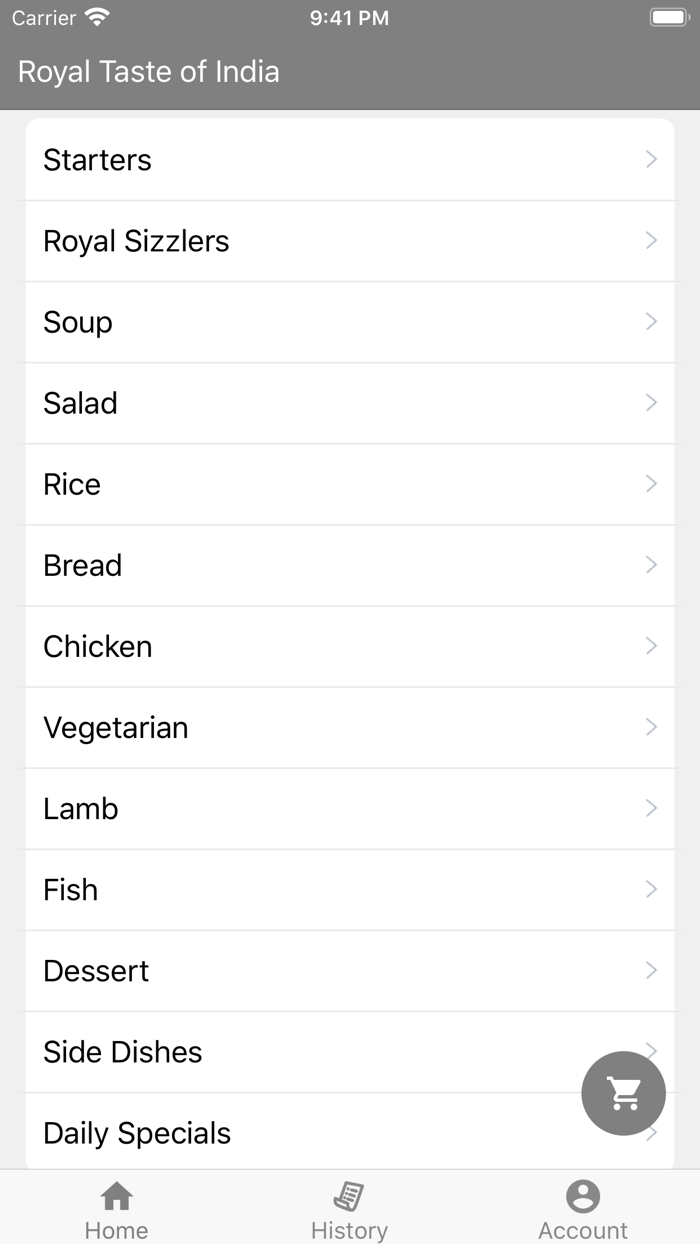Image resolution: width=700 pixels, height=1244 pixels.
Task: Tap the Wi-Fi status icon
Action: (97, 18)
